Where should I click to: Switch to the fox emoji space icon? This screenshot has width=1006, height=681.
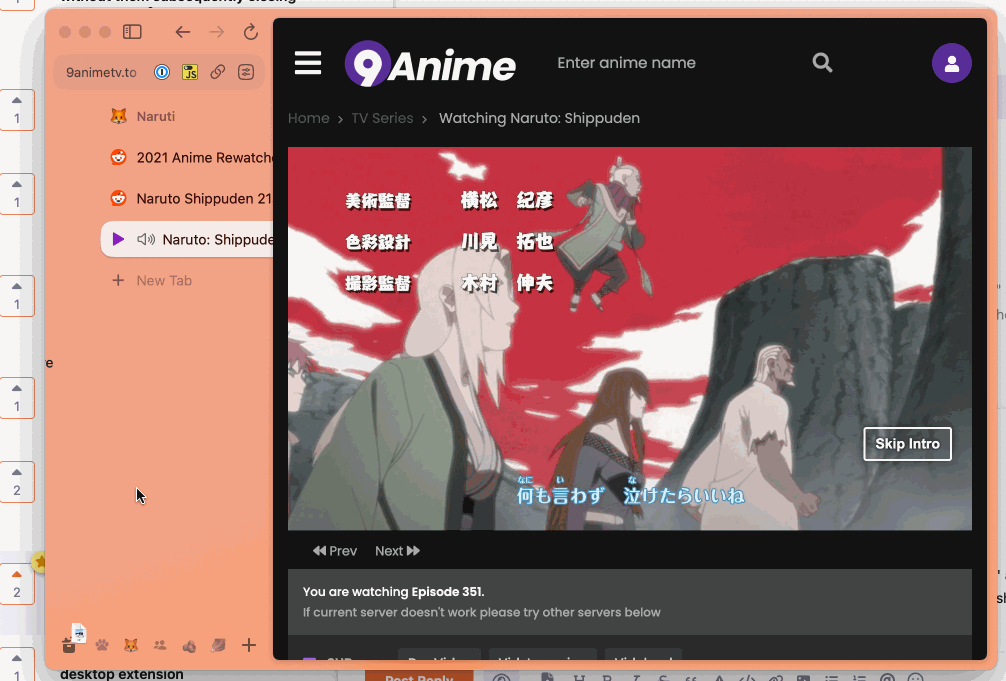[x=130, y=646]
